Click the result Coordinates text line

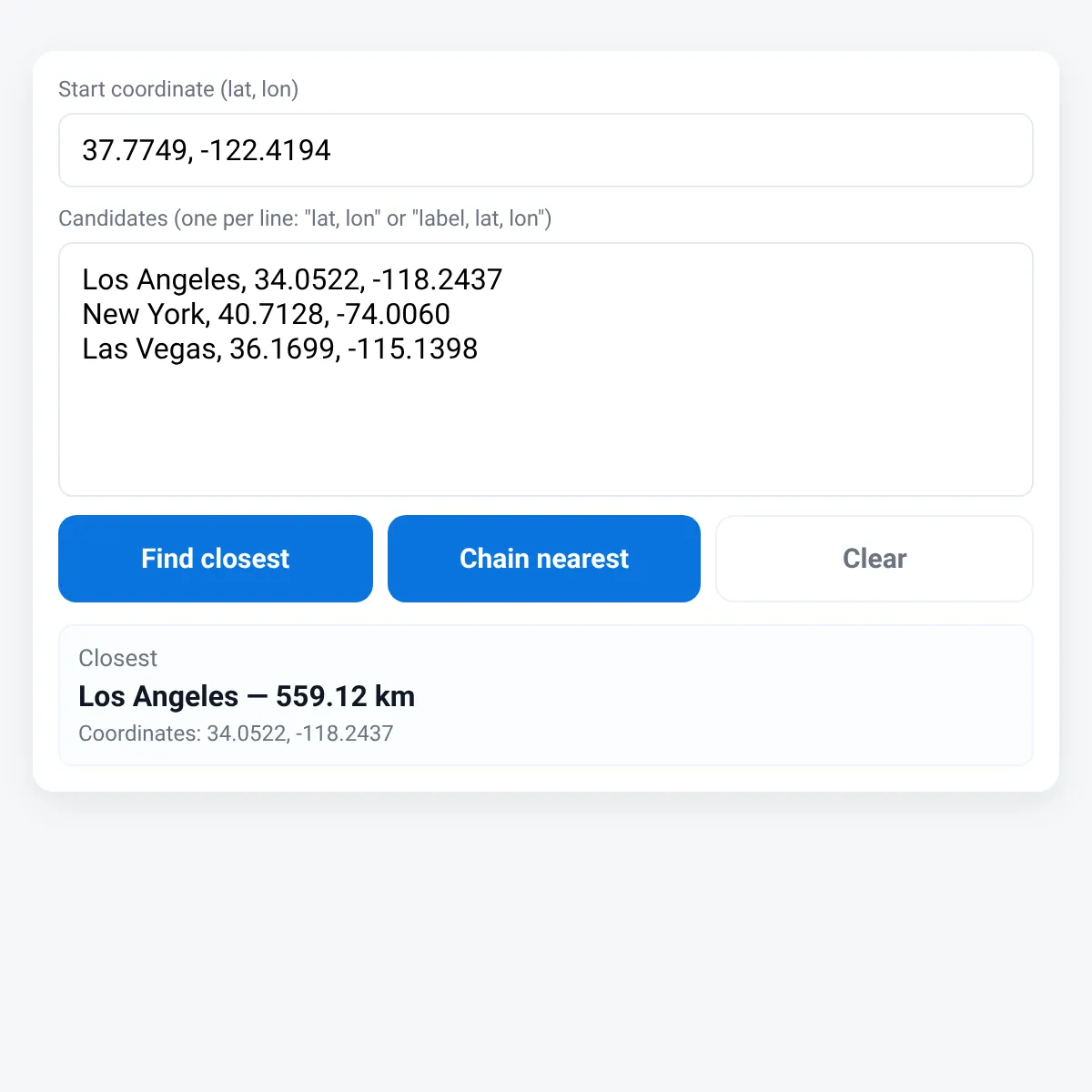(236, 733)
